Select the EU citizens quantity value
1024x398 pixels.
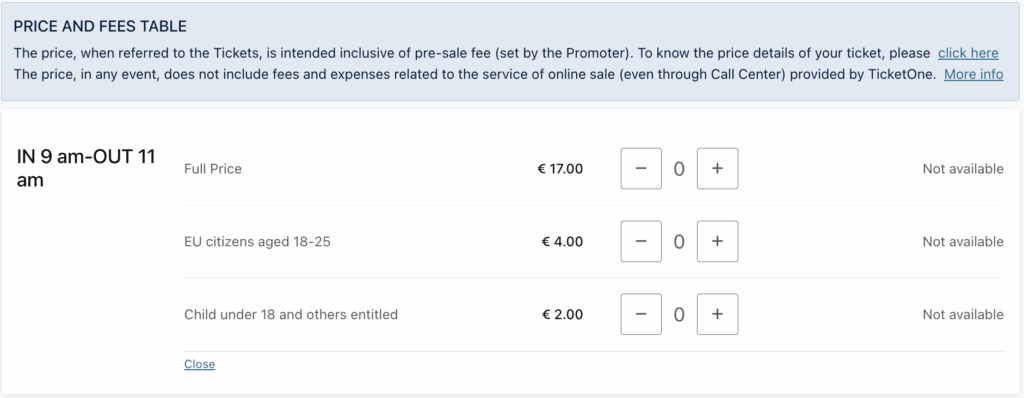coord(679,242)
